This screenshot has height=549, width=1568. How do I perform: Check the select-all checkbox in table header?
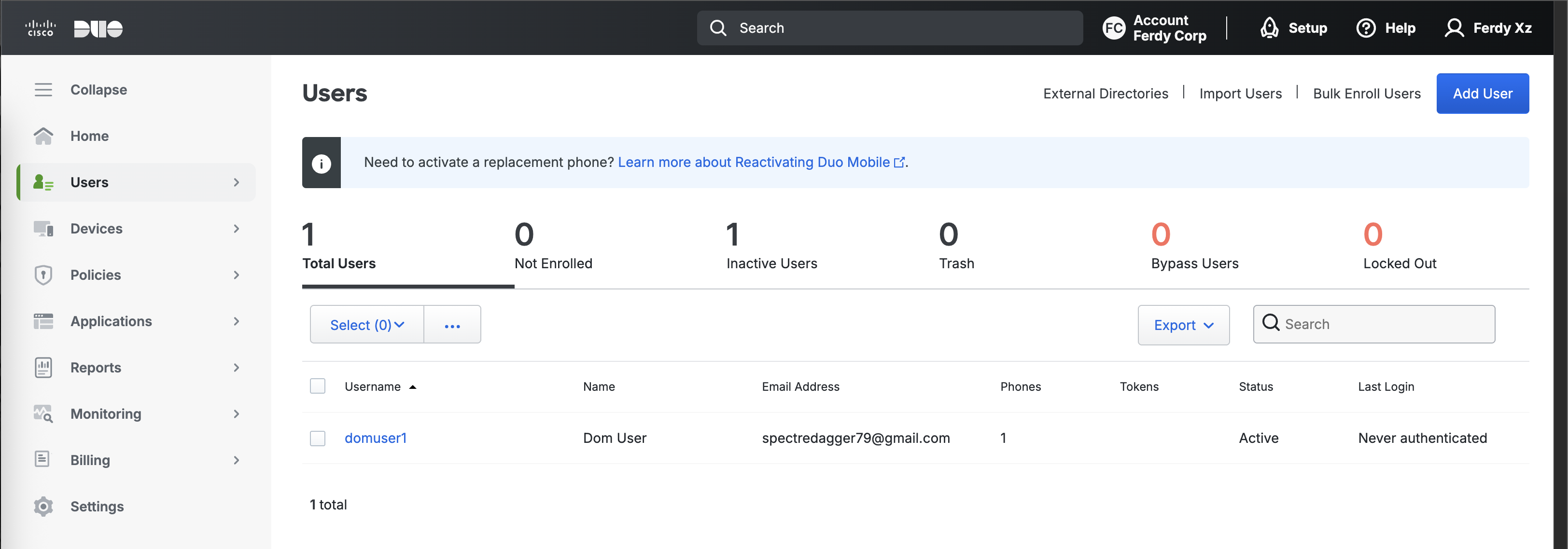317,386
